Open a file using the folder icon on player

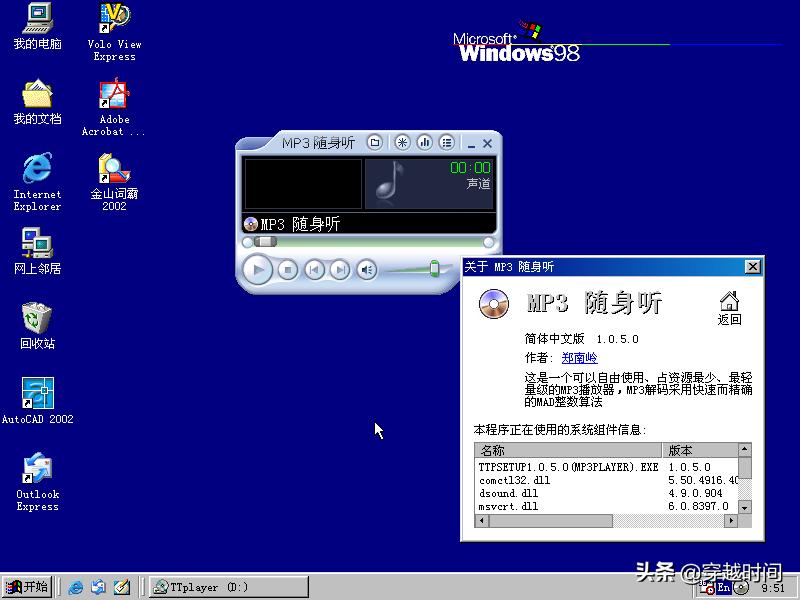[x=375, y=141]
